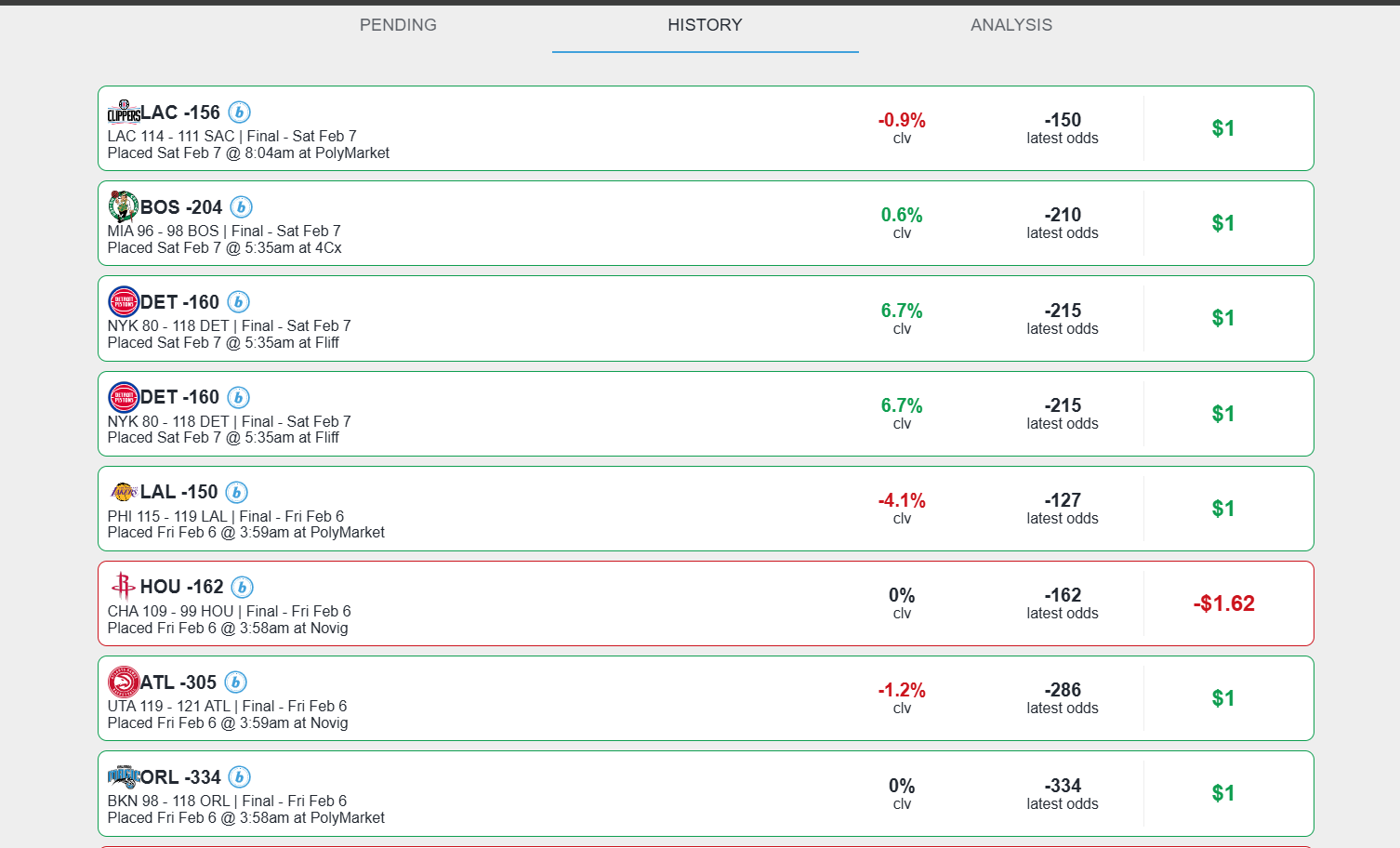
Task: Click the Hawks logo beside ATL -305
Action: pyautogui.click(x=124, y=682)
